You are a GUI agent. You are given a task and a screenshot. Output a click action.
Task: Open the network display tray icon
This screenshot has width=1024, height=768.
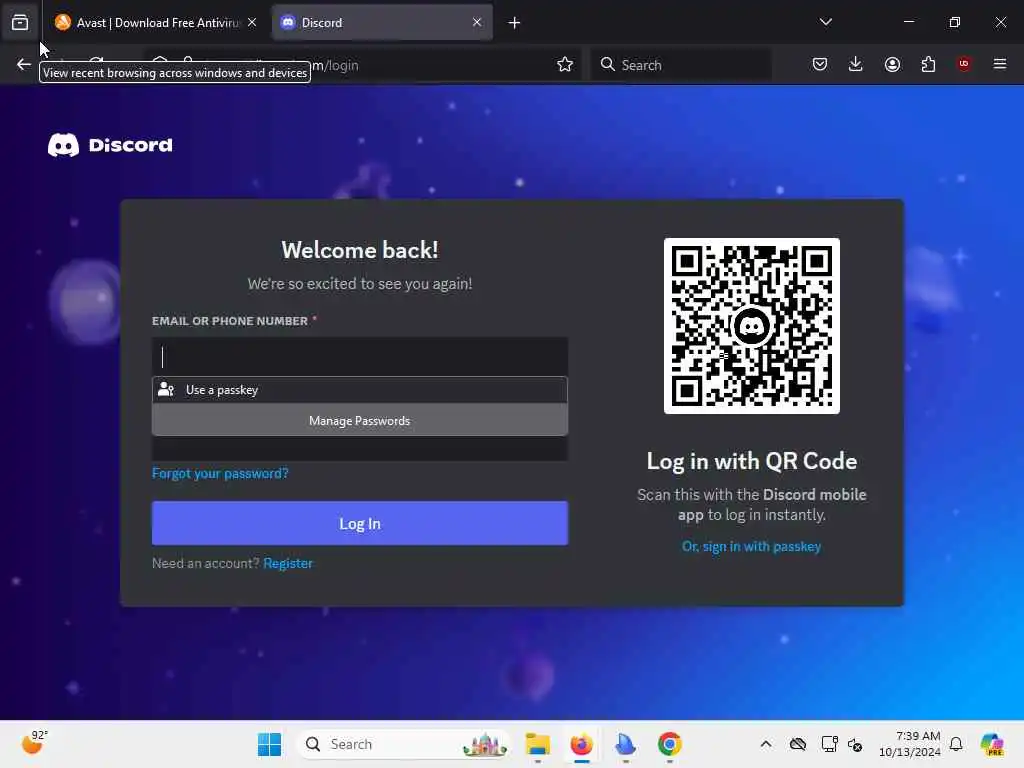click(829, 744)
